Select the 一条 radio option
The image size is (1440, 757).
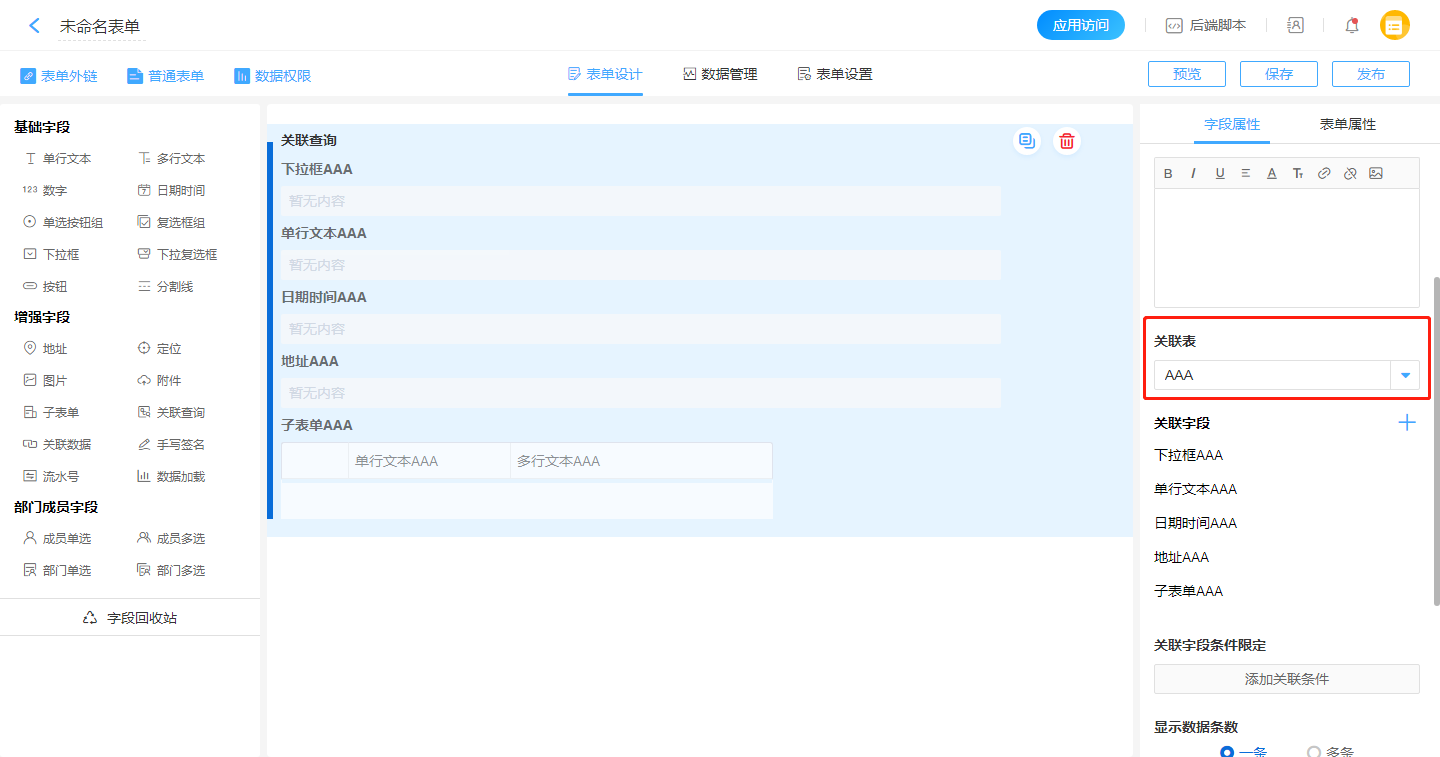click(x=1227, y=752)
